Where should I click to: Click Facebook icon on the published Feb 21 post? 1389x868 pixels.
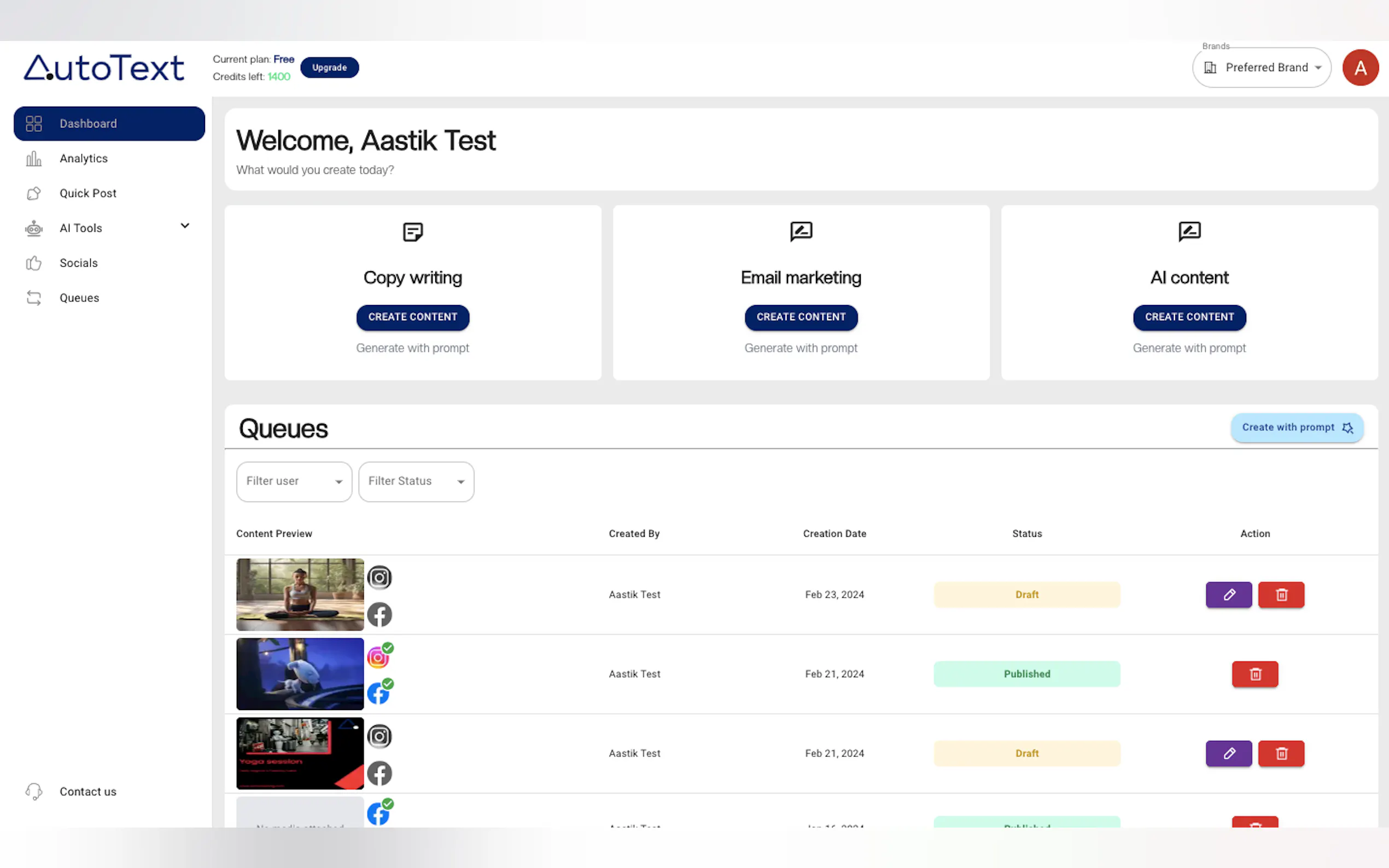[378, 694]
